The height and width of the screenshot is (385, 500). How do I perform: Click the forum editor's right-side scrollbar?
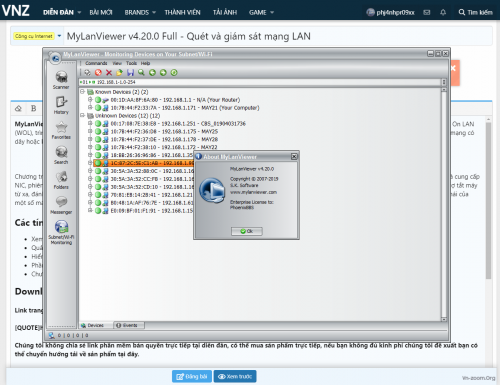(488, 200)
